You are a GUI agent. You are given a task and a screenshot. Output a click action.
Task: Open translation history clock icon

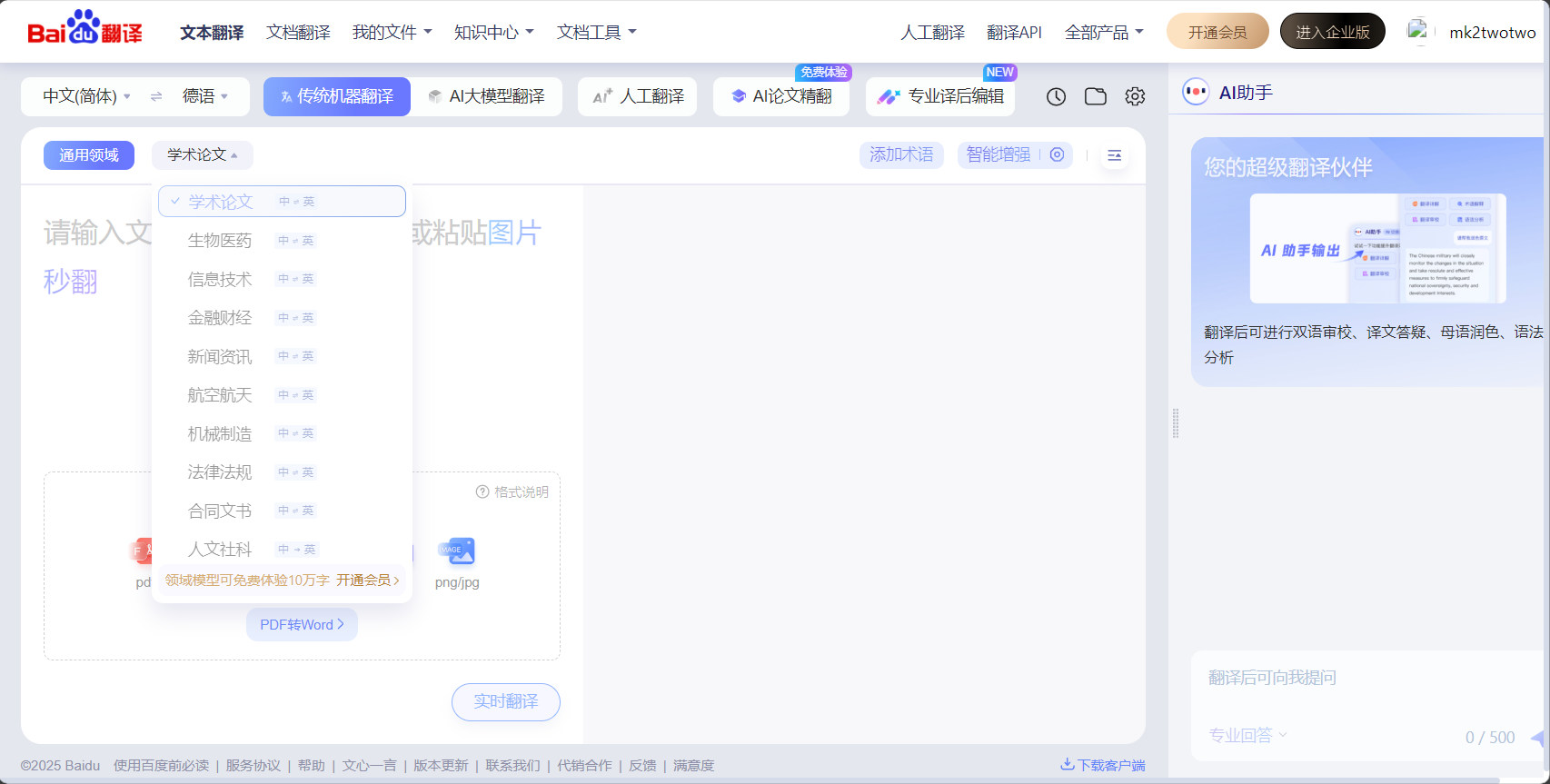pos(1056,96)
